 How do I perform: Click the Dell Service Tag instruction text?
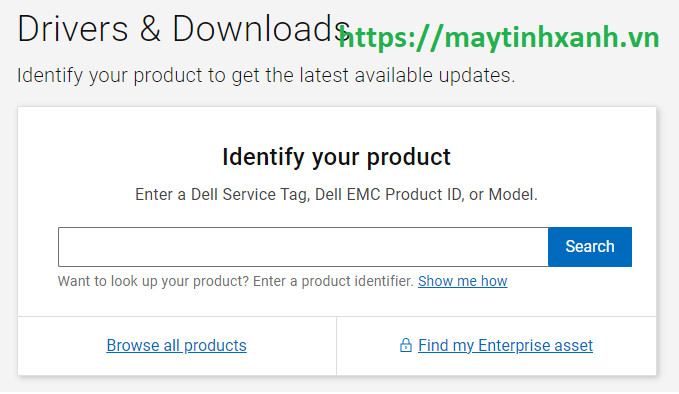coord(336,194)
